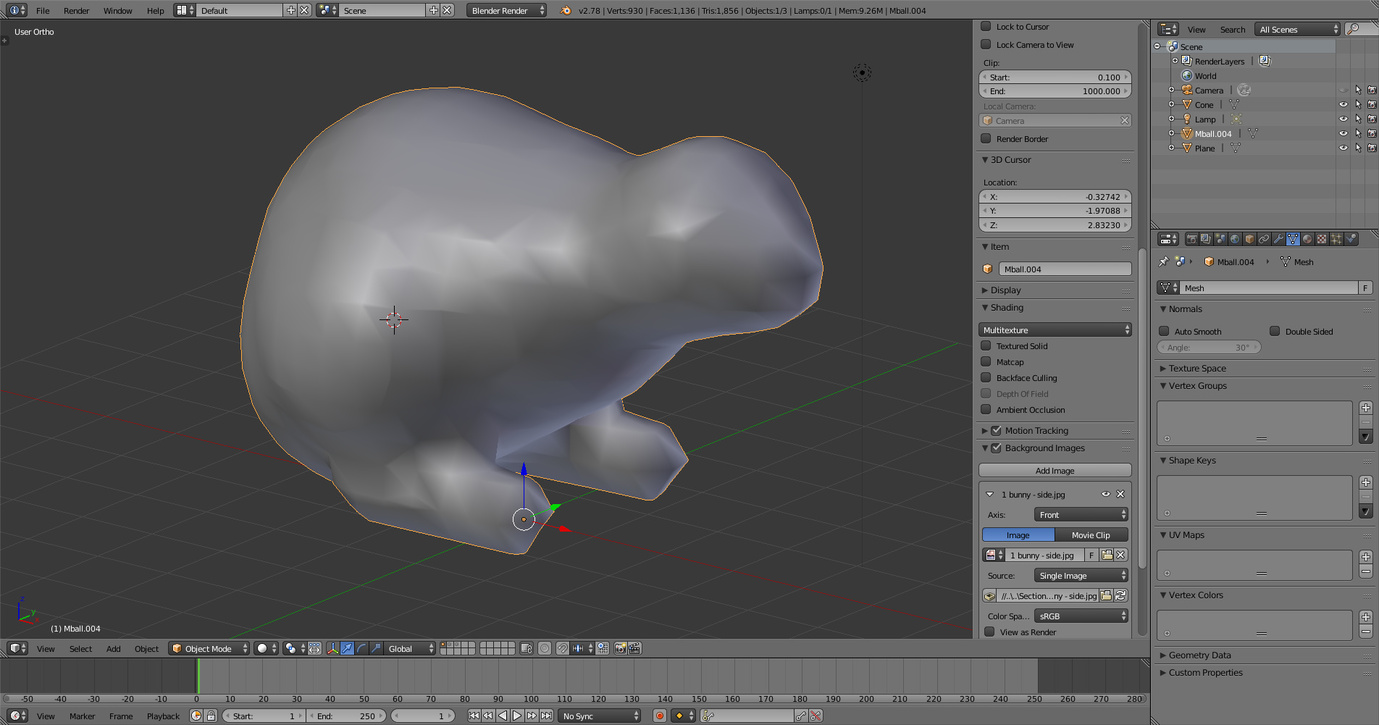Toggle the Auto Smooth checkbox
1379x725 pixels.
point(1164,331)
